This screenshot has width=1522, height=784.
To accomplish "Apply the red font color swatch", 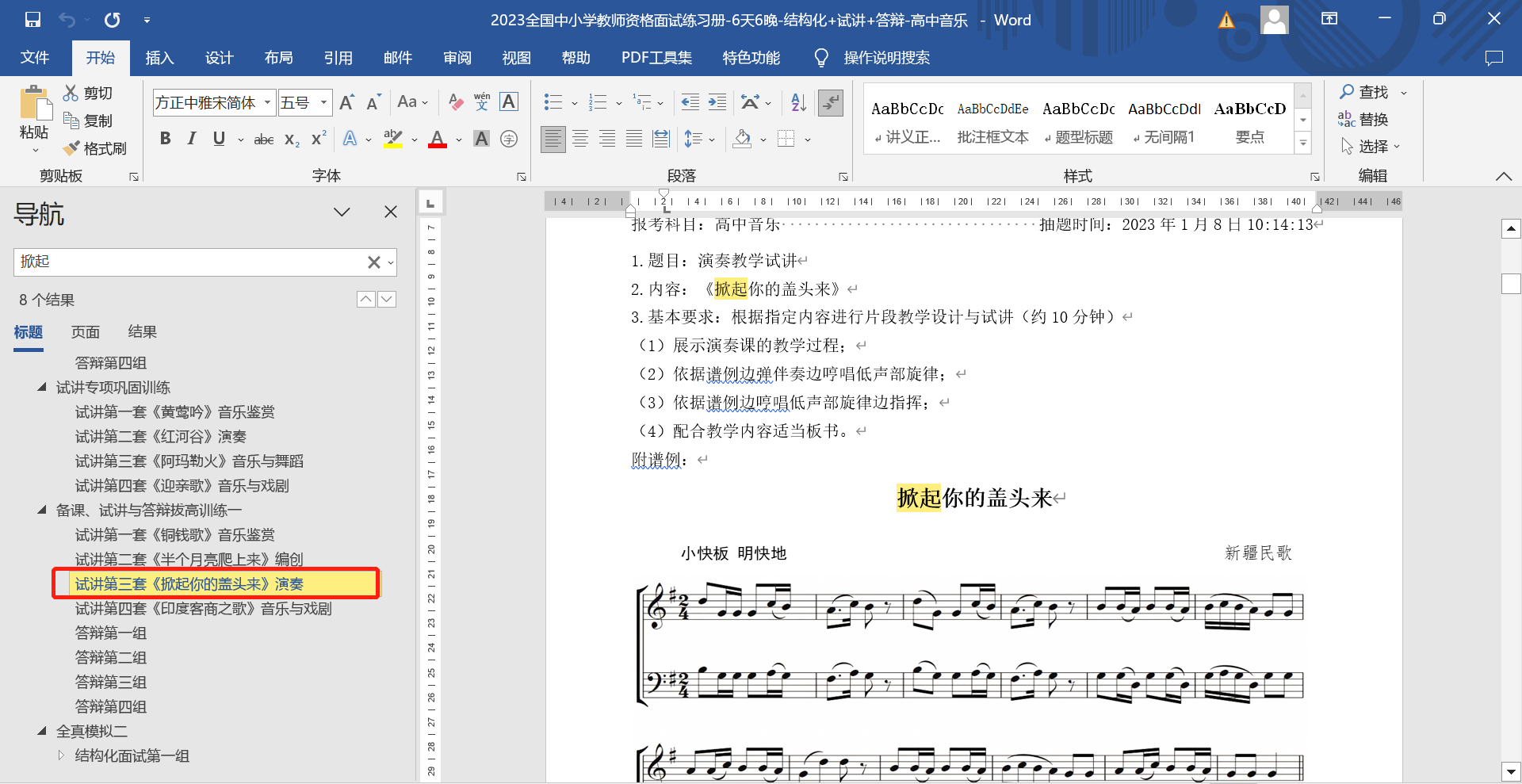I will [437, 140].
